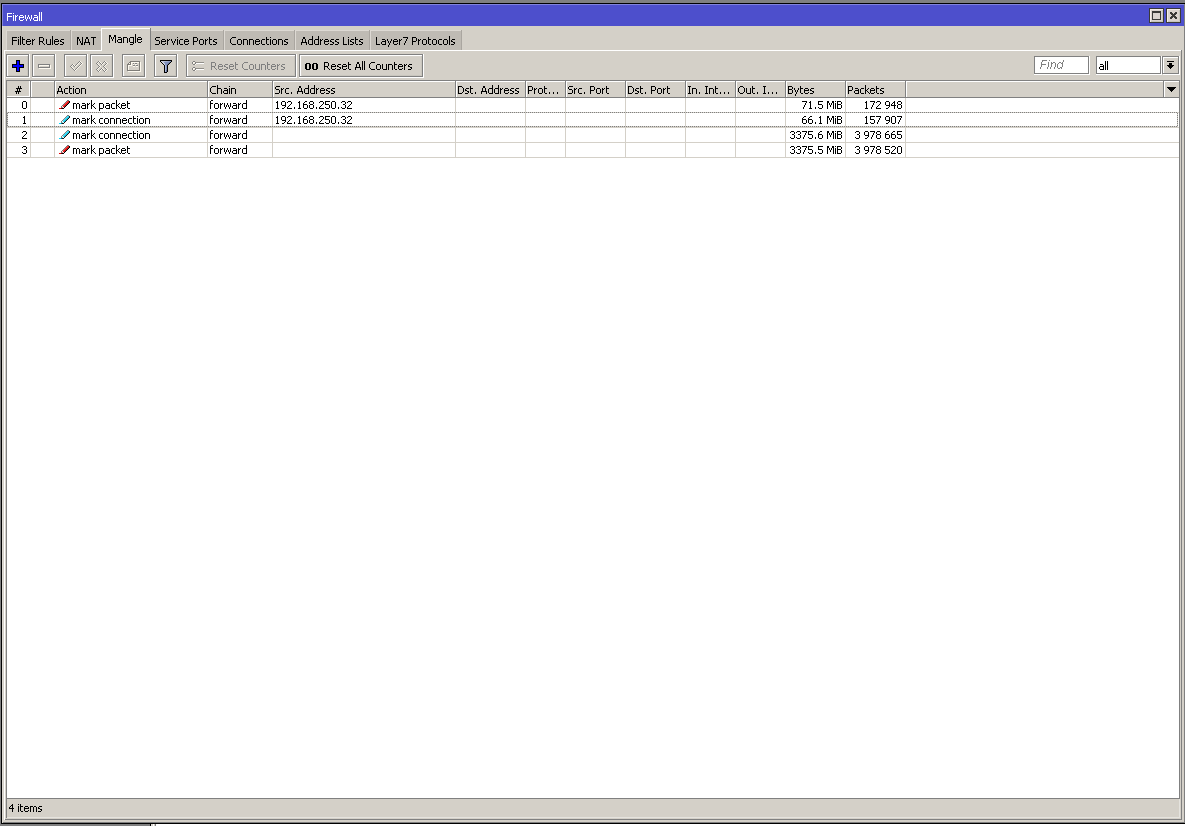Click 192.168.250.32 in rule 1
The width and height of the screenshot is (1185, 826).
click(x=314, y=120)
